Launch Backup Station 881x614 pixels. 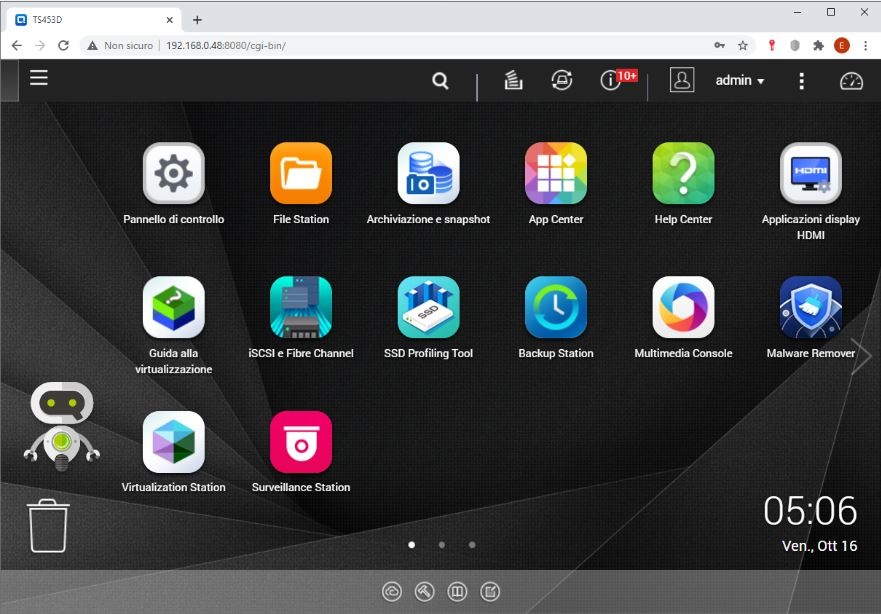coord(556,308)
